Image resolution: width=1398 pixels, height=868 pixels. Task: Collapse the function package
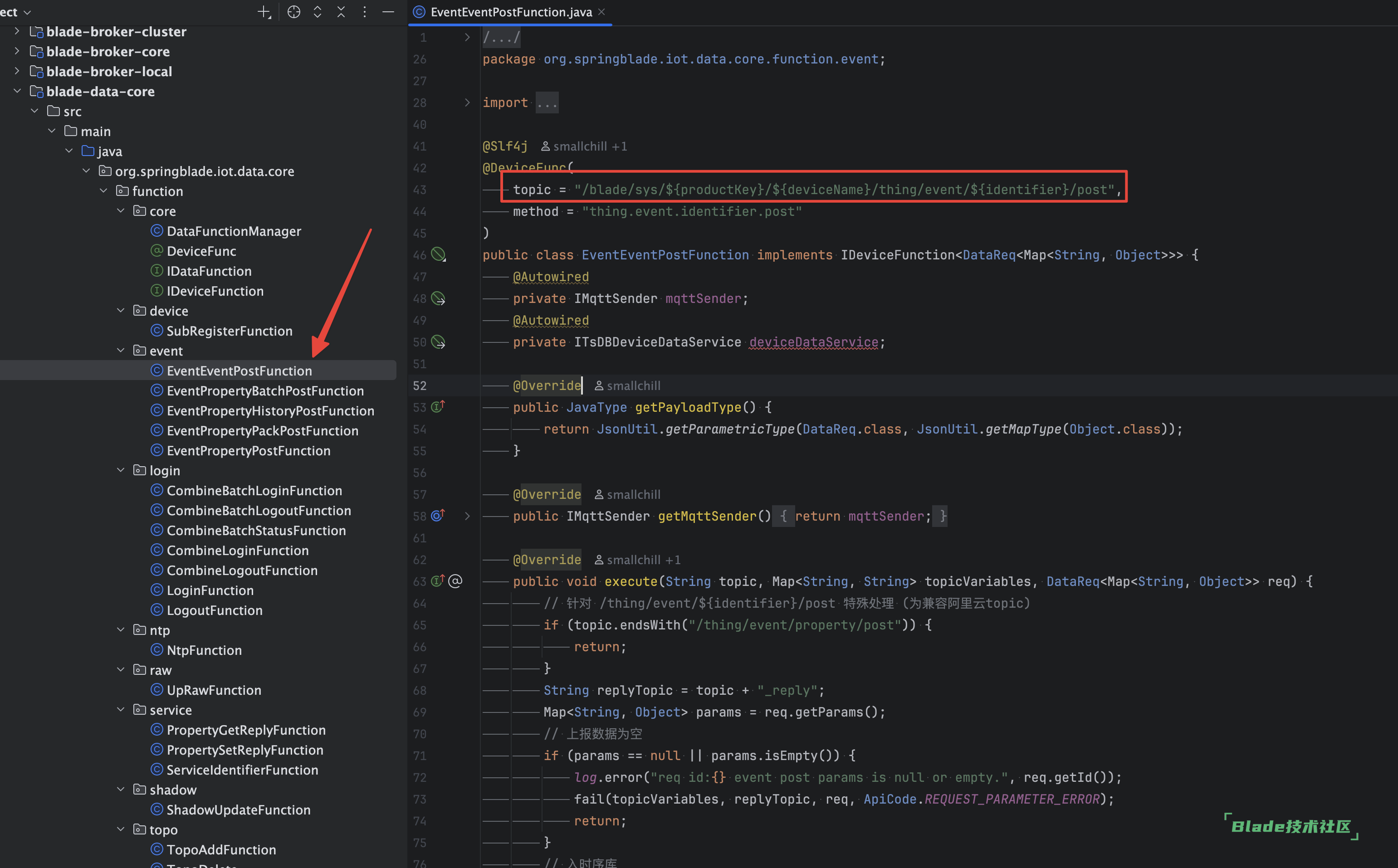pyautogui.click(x=103, y=190)
